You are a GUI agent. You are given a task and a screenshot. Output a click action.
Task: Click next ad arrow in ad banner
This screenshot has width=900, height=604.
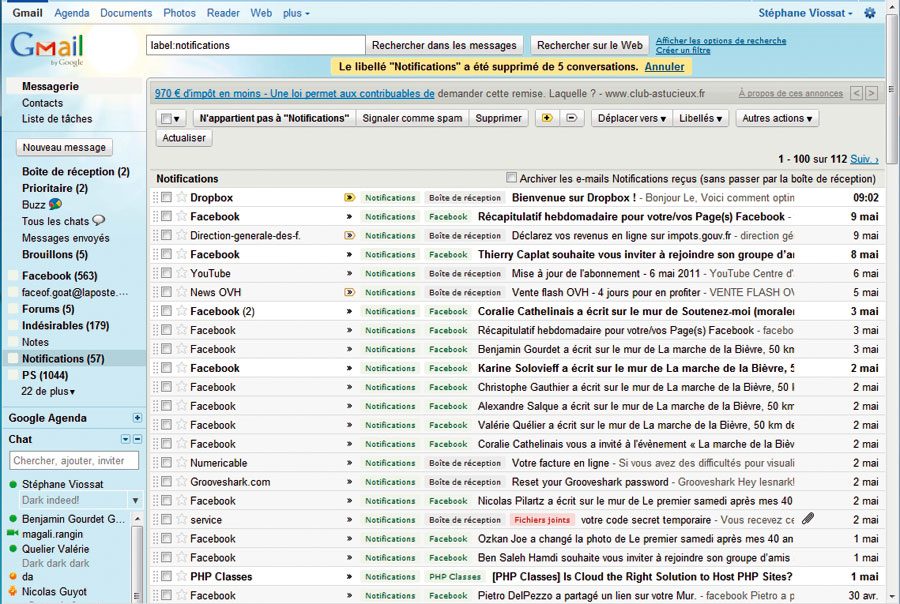tap(871, 93)
